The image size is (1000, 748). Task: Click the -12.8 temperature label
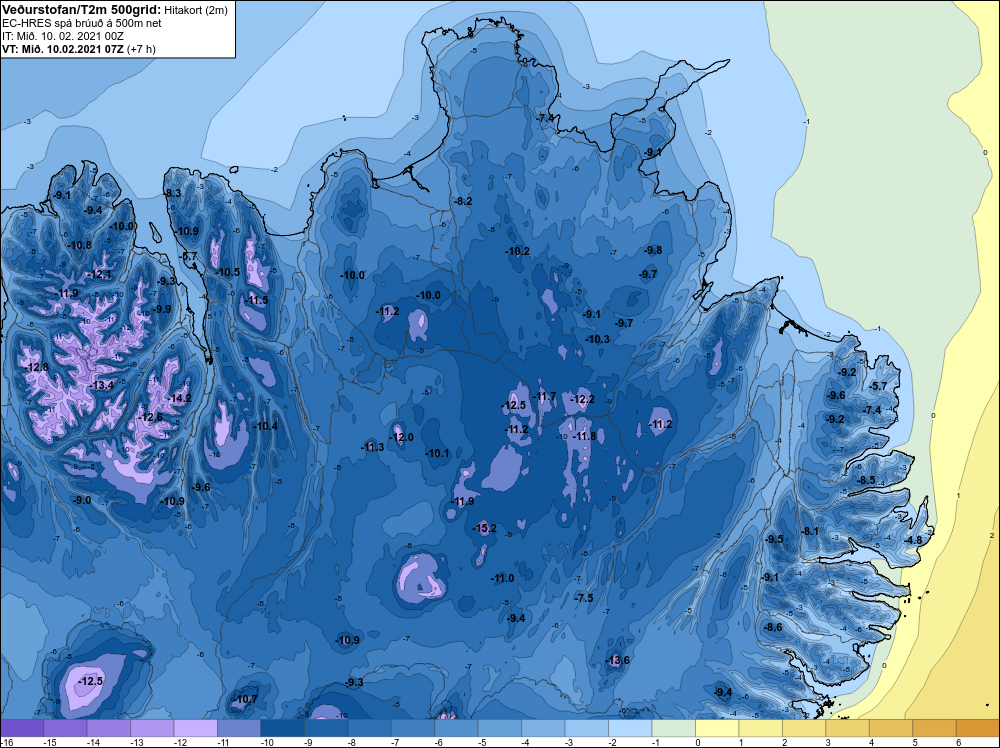click(37, 367)
